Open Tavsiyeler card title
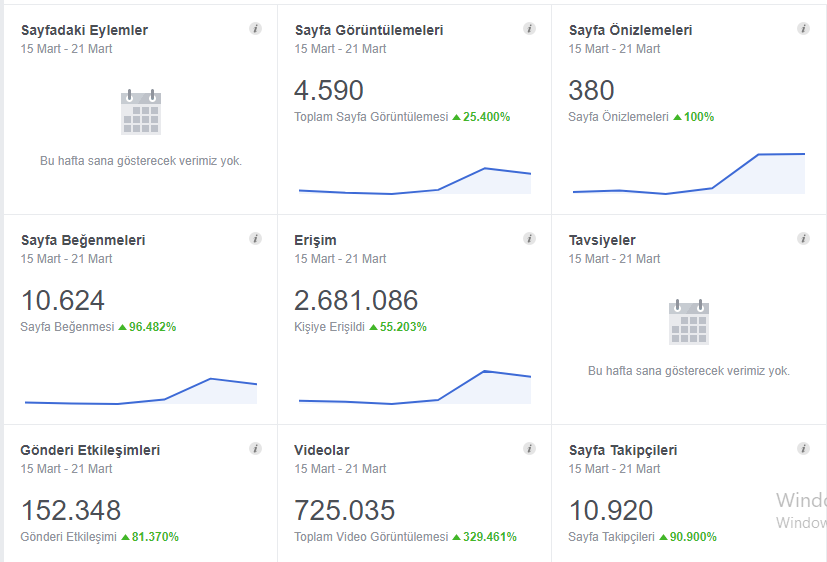The height and width of the screenshot is (562, 827). coord(602,240)
